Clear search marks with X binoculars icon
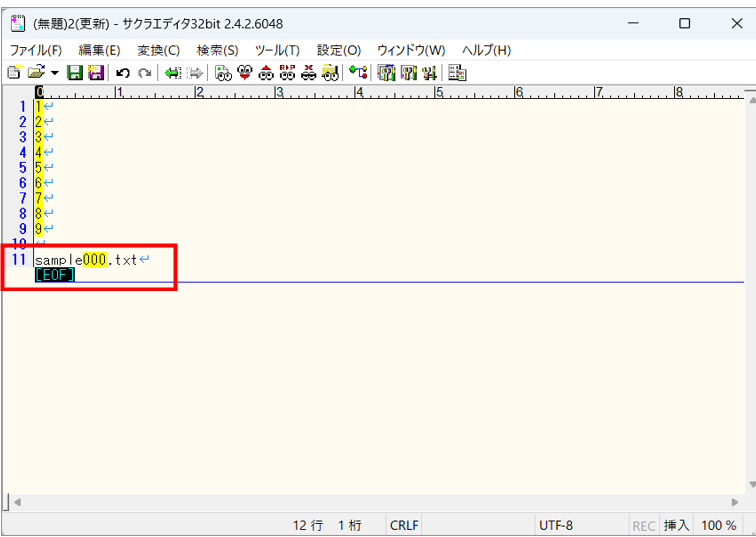The width and height of the screenshot is (756, 537). click(x=308, y=73)
